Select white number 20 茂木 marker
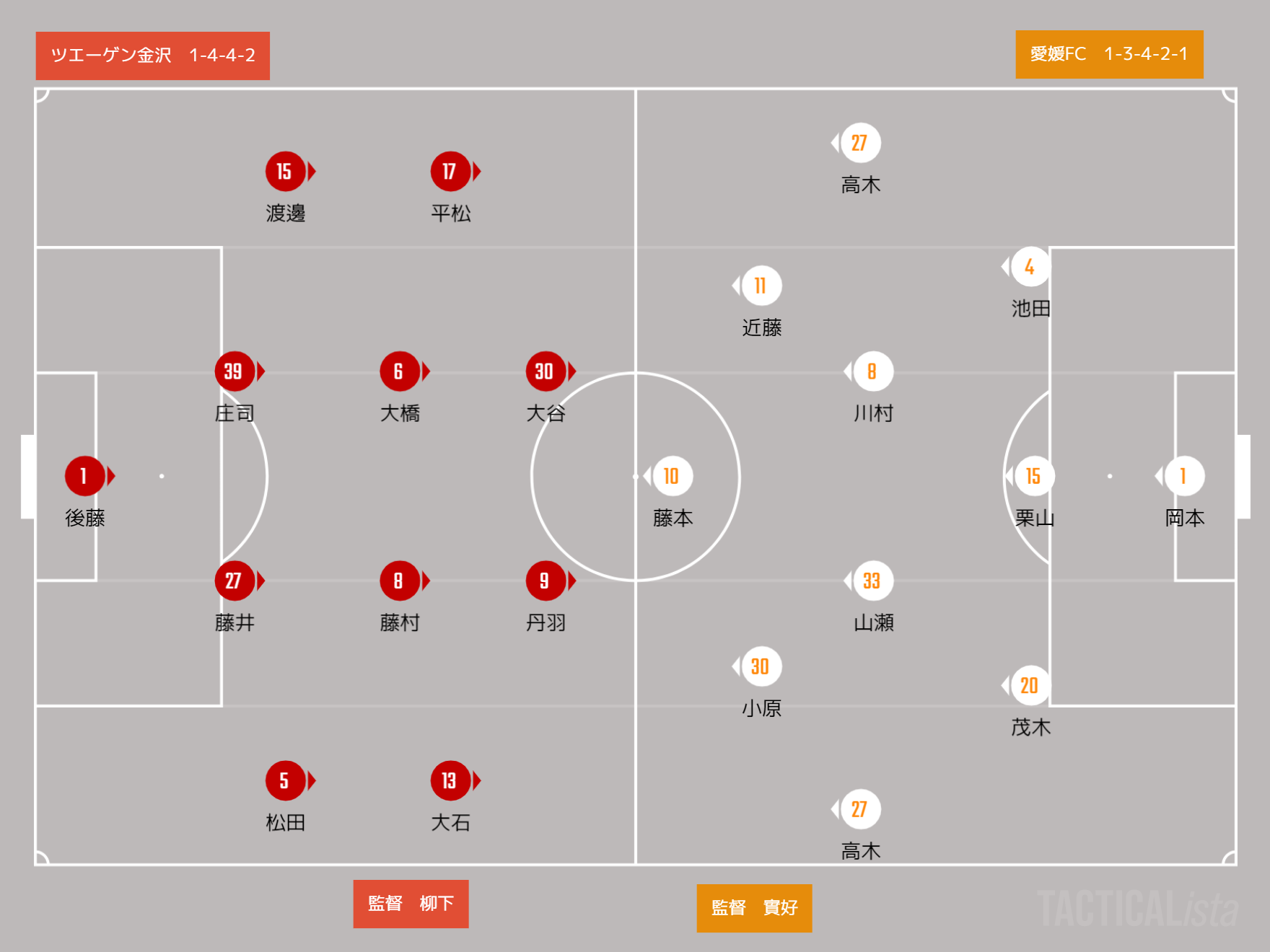The width and height of the screenshot is (1270, 952). coord(1030,685)
